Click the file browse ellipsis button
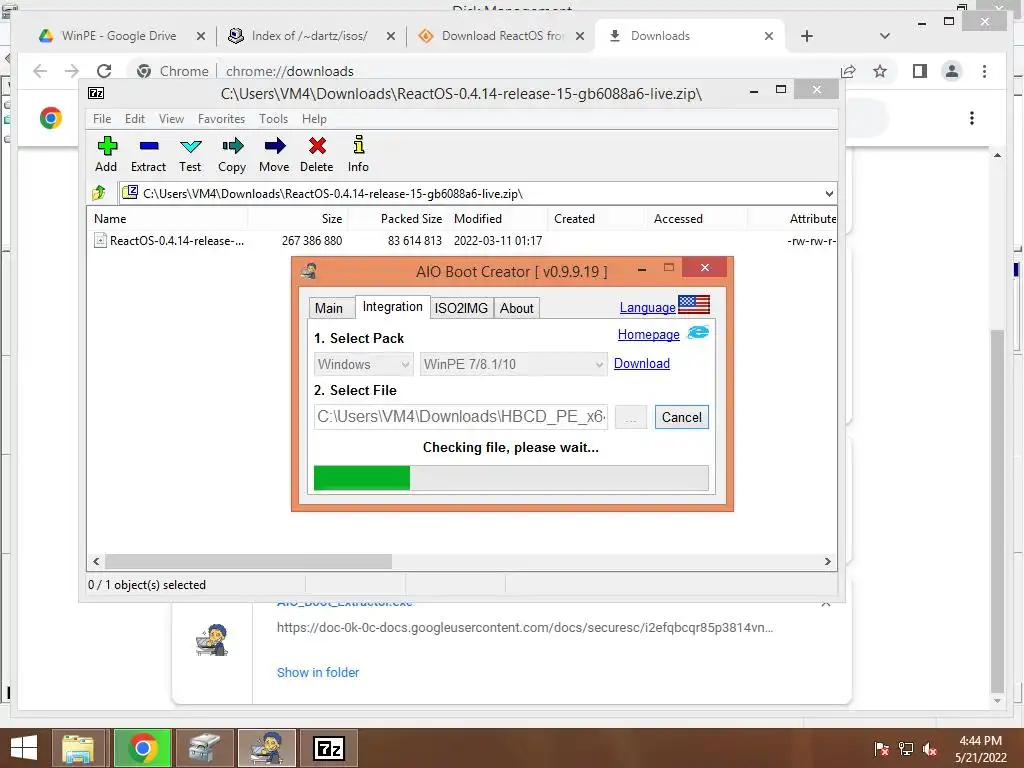 coord(630,417)
